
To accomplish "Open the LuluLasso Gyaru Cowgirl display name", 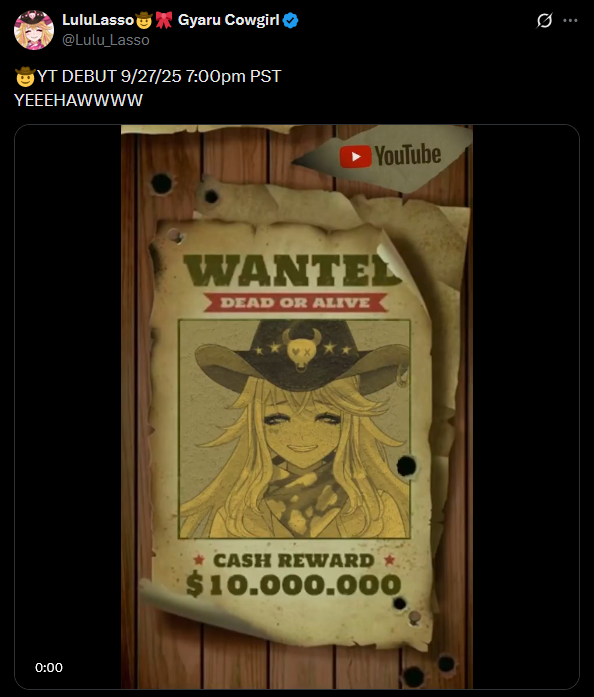I will point(171,20).
